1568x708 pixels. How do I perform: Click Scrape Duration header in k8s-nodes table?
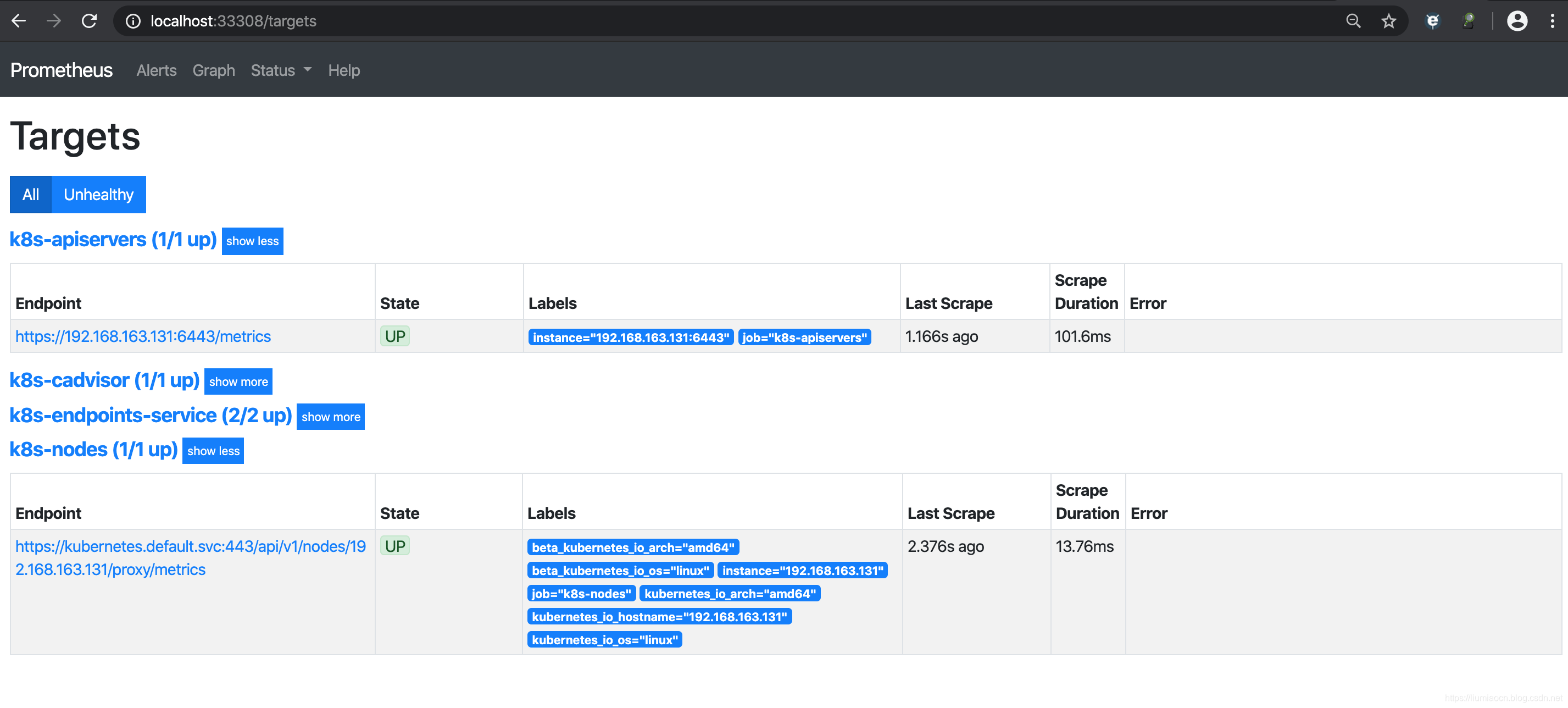click(1087, 502)
